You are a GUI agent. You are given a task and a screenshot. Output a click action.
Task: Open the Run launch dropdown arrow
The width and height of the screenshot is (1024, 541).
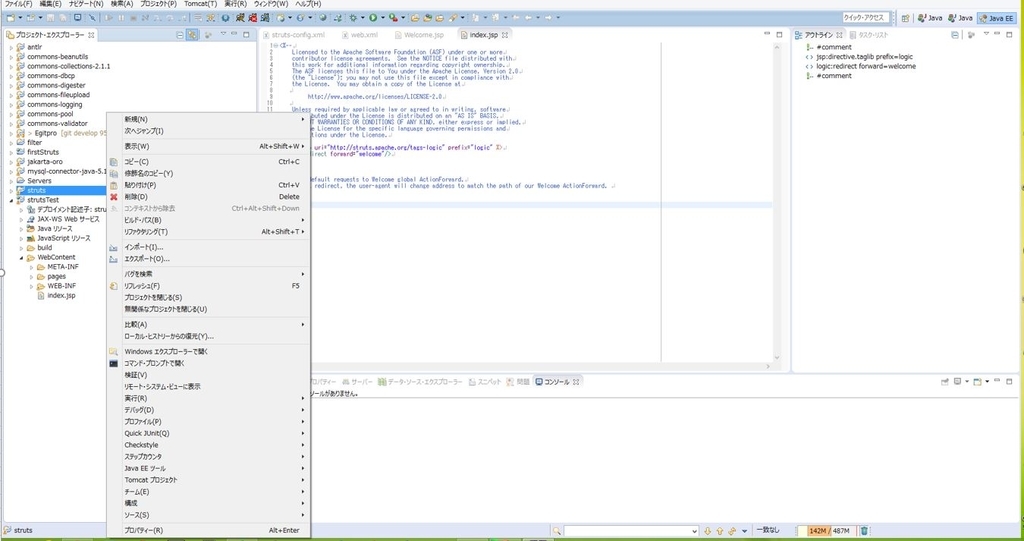pos(382,18)
